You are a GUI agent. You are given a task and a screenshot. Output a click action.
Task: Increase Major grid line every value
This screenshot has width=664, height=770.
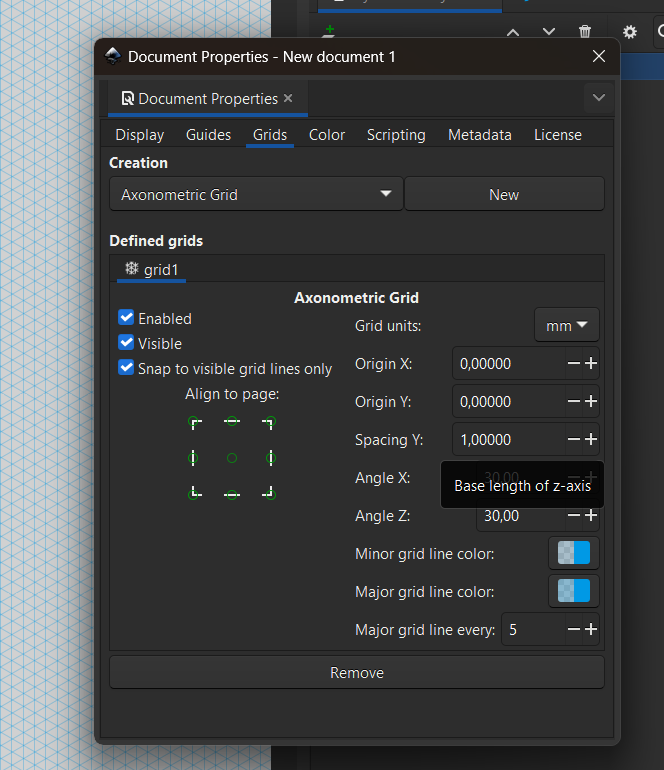coord(591,629)
